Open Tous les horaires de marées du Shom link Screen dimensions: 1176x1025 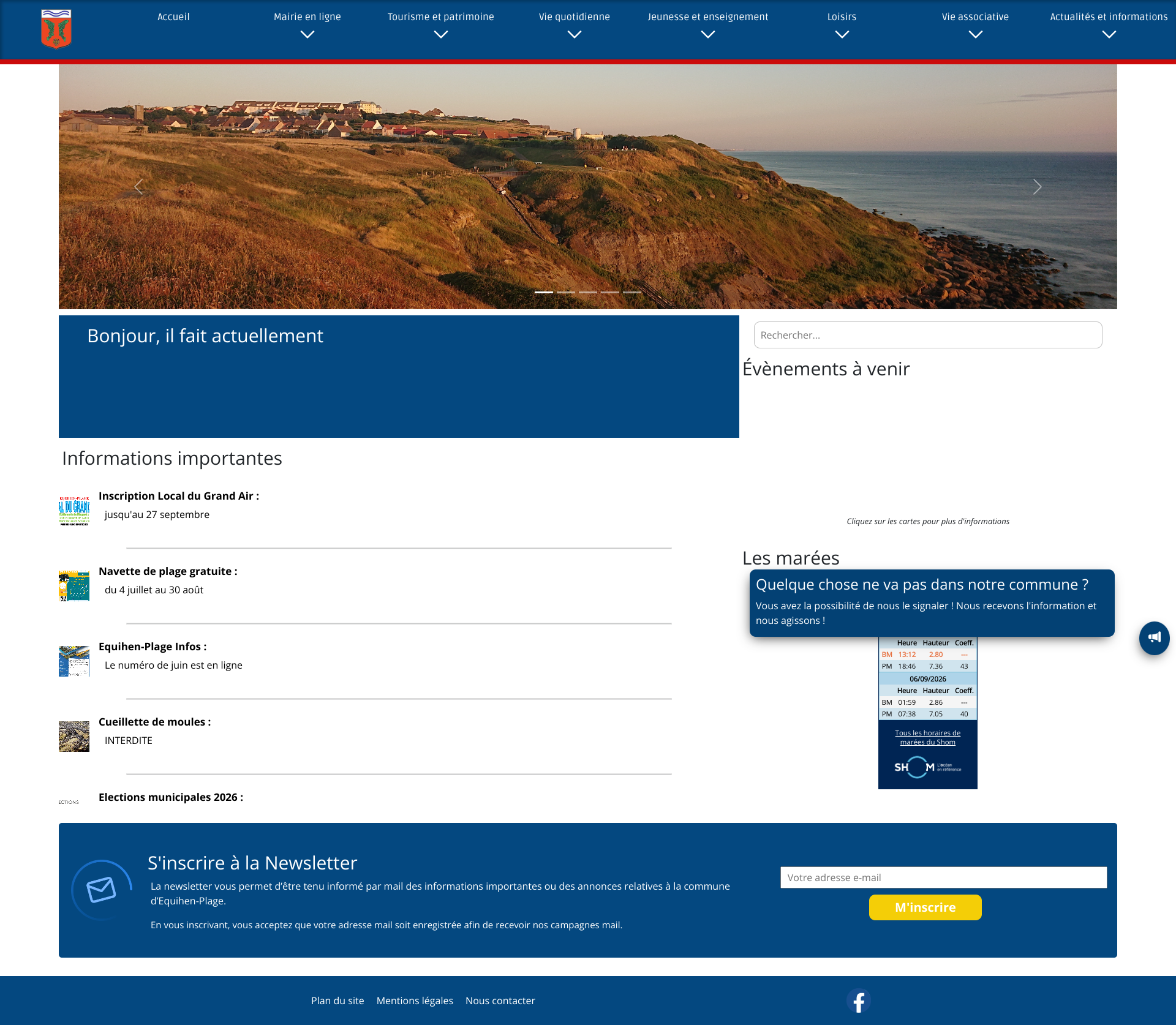928,737
